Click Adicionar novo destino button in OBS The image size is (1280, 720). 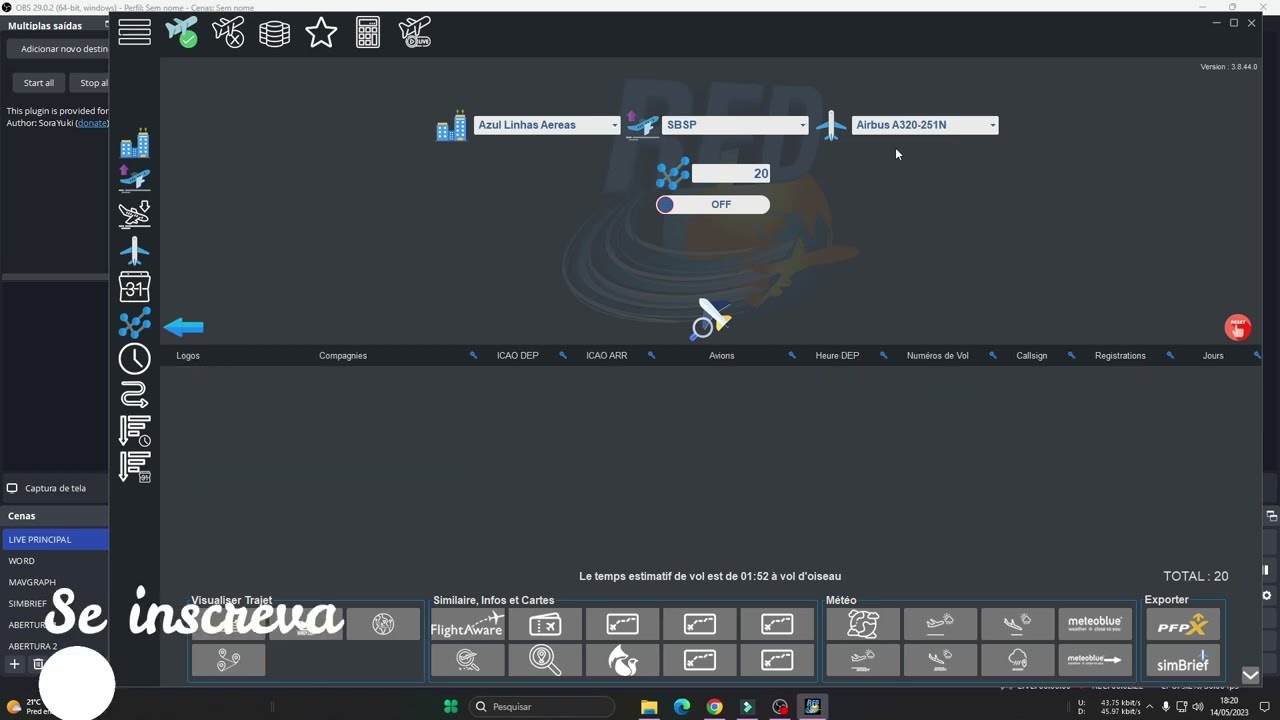pos(60,49)
